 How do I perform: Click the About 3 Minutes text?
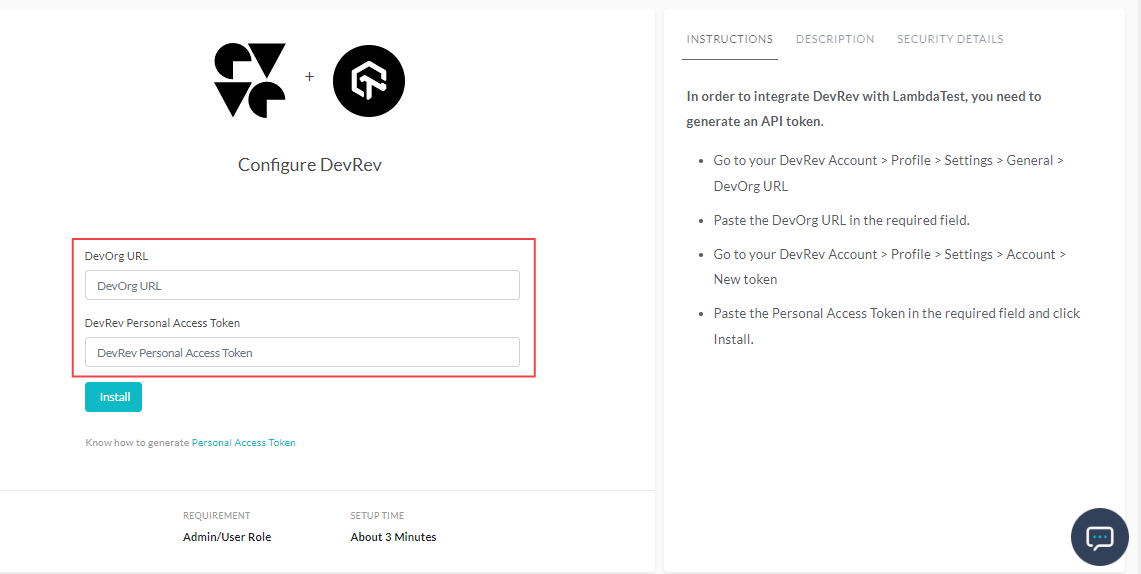pos(393,537)
